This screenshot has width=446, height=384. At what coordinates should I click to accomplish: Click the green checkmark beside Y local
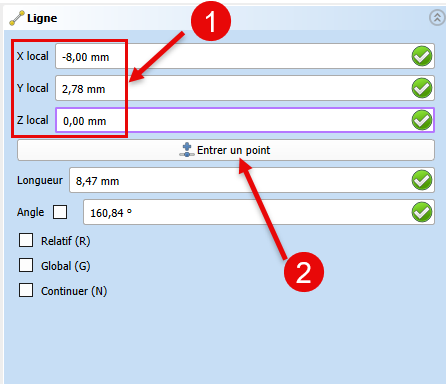pyautogui.click(x=422, y=88)
